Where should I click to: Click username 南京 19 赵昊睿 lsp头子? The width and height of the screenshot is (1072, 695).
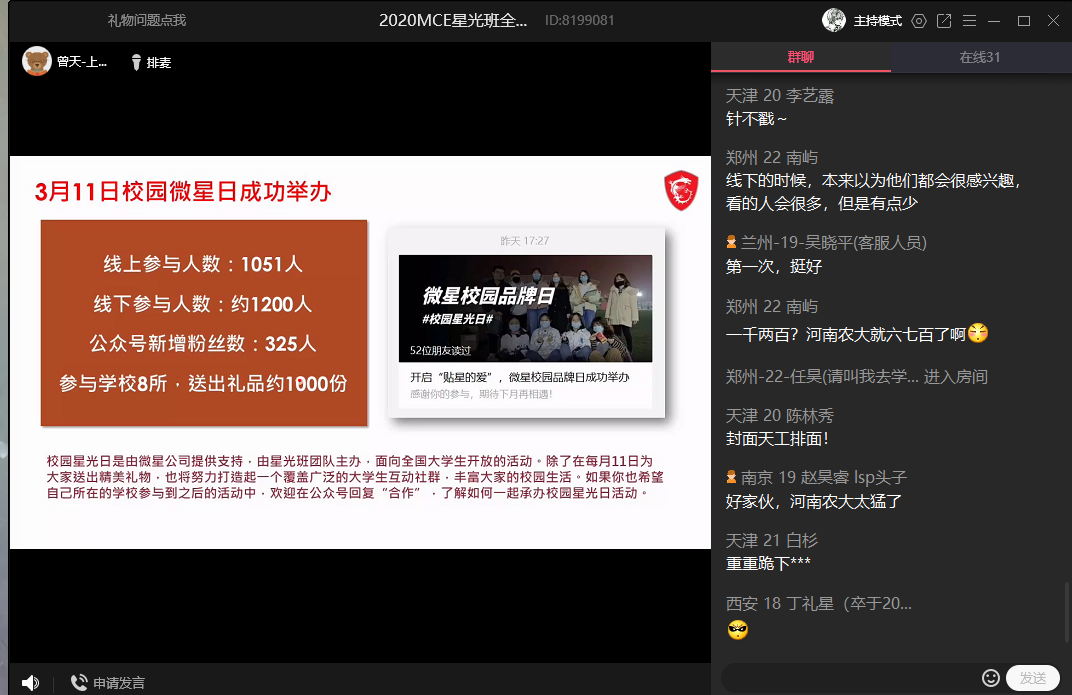(x=824, y=478)
